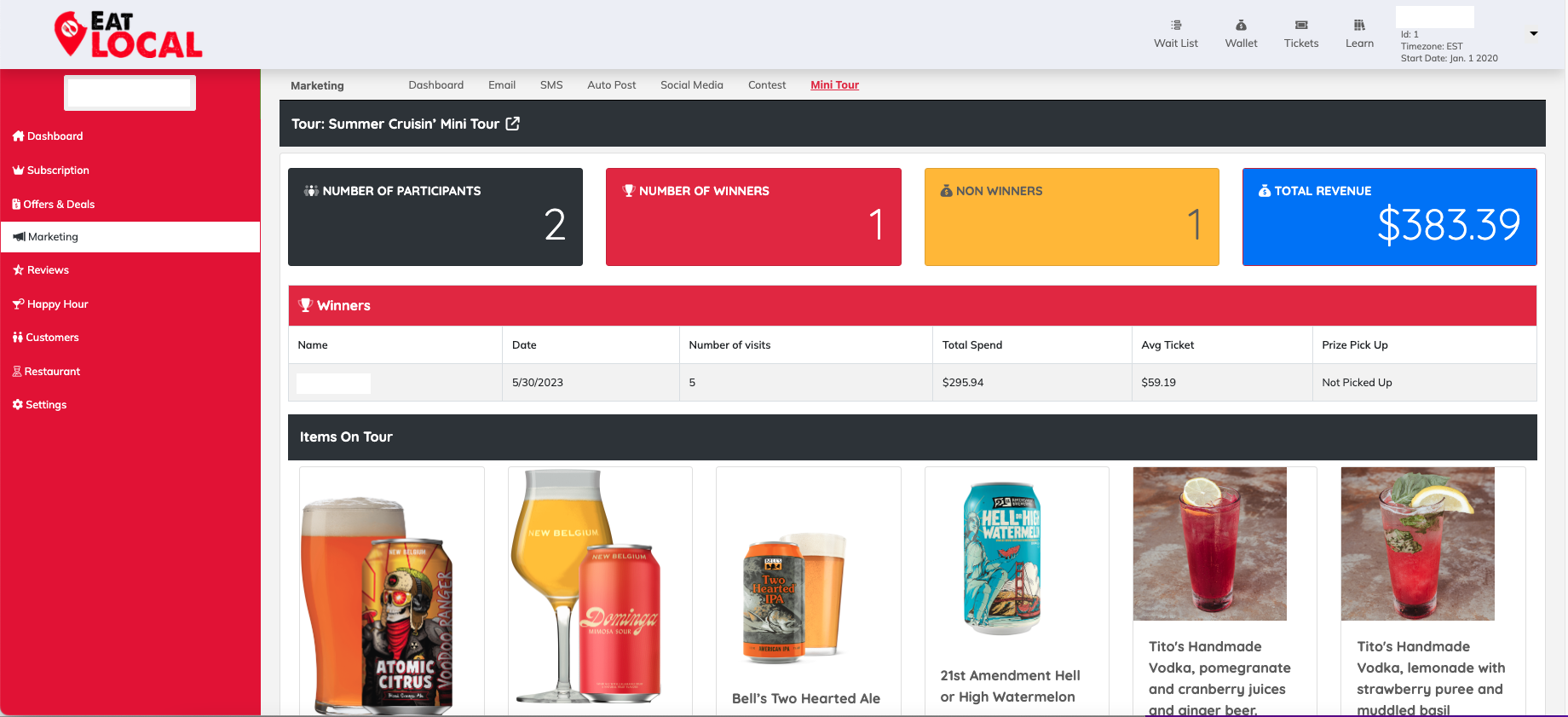Image resolution: width=1568 pixels, height=717 pixels.
Task: Click the Offers & Deals clipboard icon
Action: click(x=16, y=205)
